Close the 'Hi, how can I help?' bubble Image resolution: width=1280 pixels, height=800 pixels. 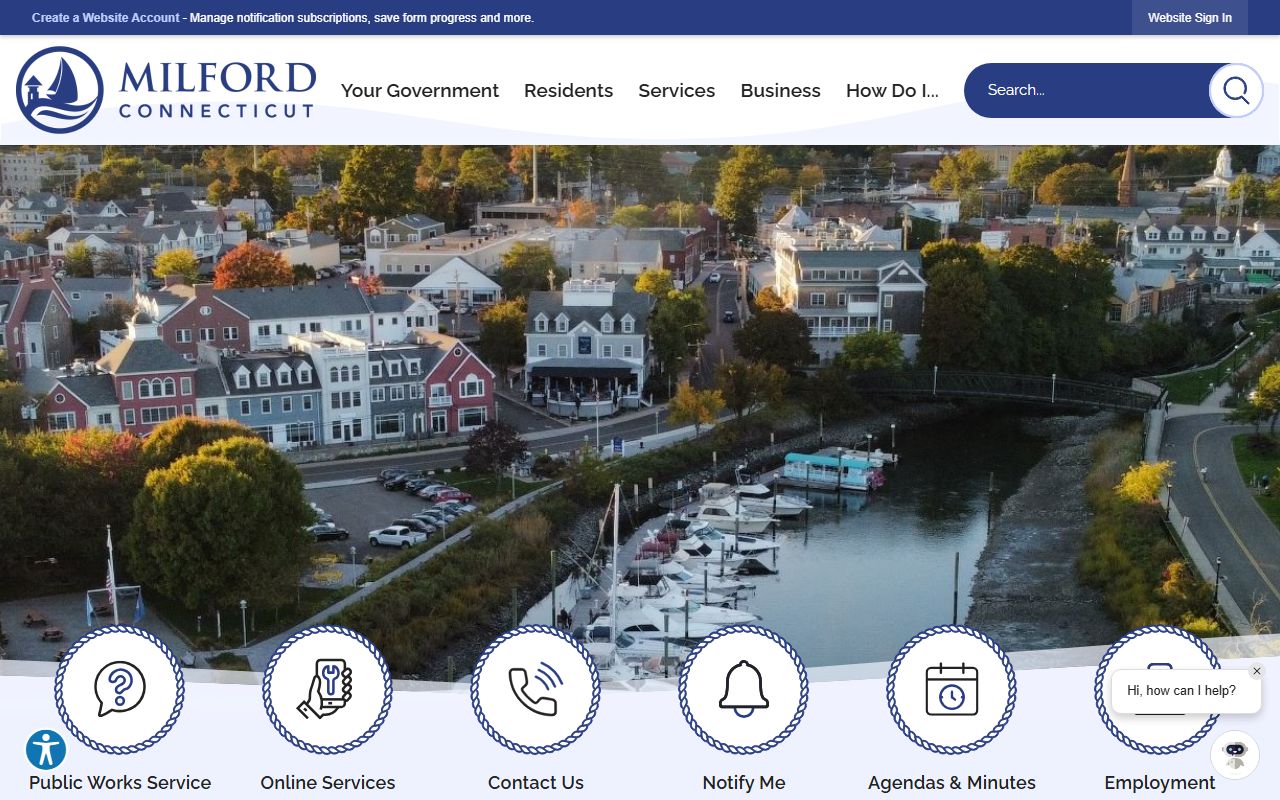1257,671
